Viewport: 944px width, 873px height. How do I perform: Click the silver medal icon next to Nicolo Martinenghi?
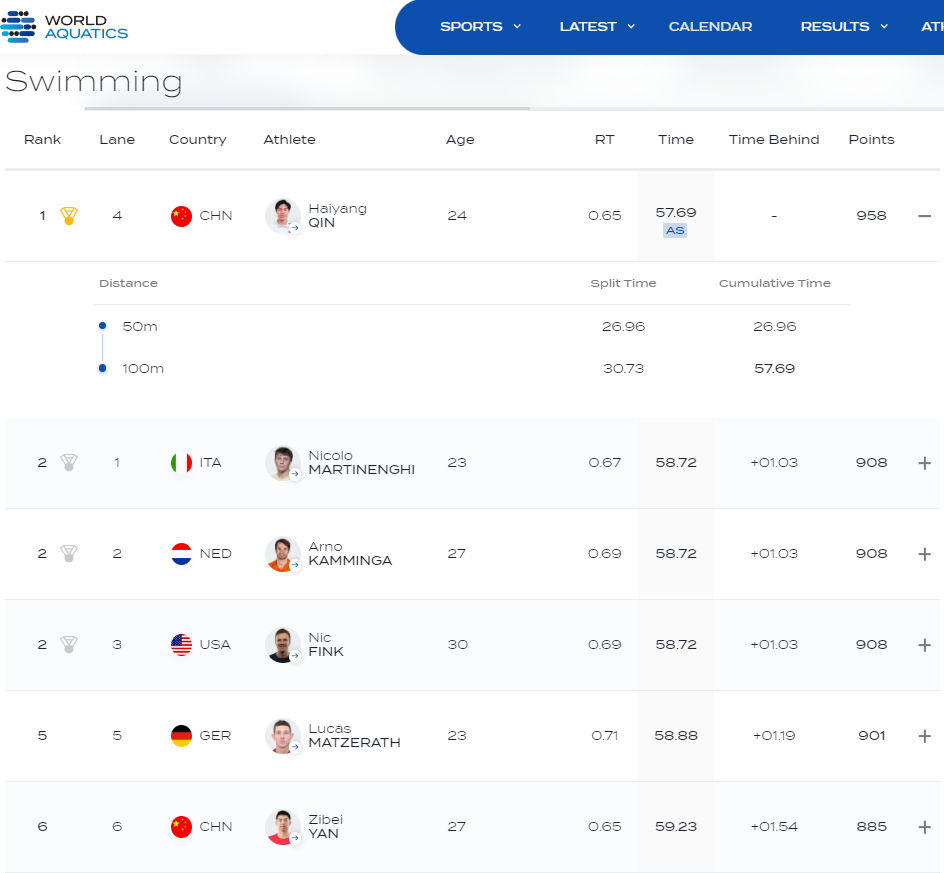coord(69,462)
